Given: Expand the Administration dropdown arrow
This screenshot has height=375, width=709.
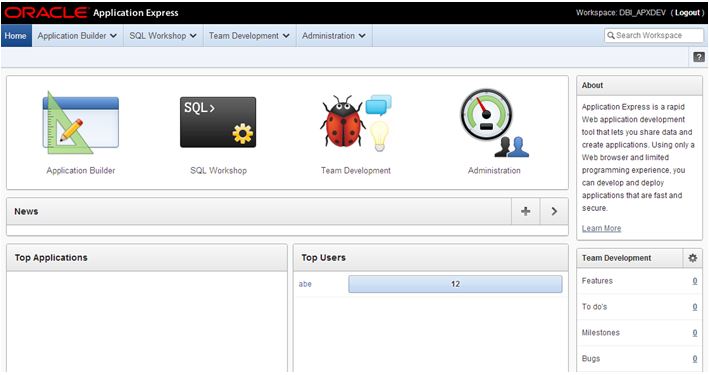Looking at the screenshot, I should point(362,36).
